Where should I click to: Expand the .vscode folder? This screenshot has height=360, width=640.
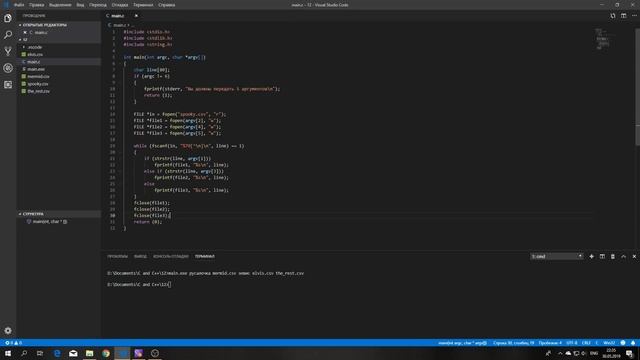pos(35,47)
